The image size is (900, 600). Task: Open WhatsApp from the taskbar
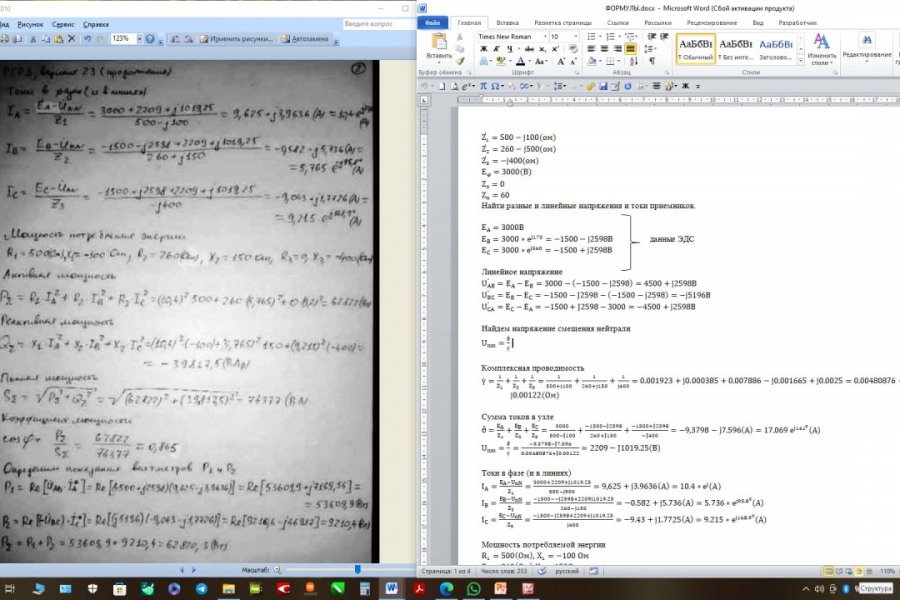coord(474,589)
